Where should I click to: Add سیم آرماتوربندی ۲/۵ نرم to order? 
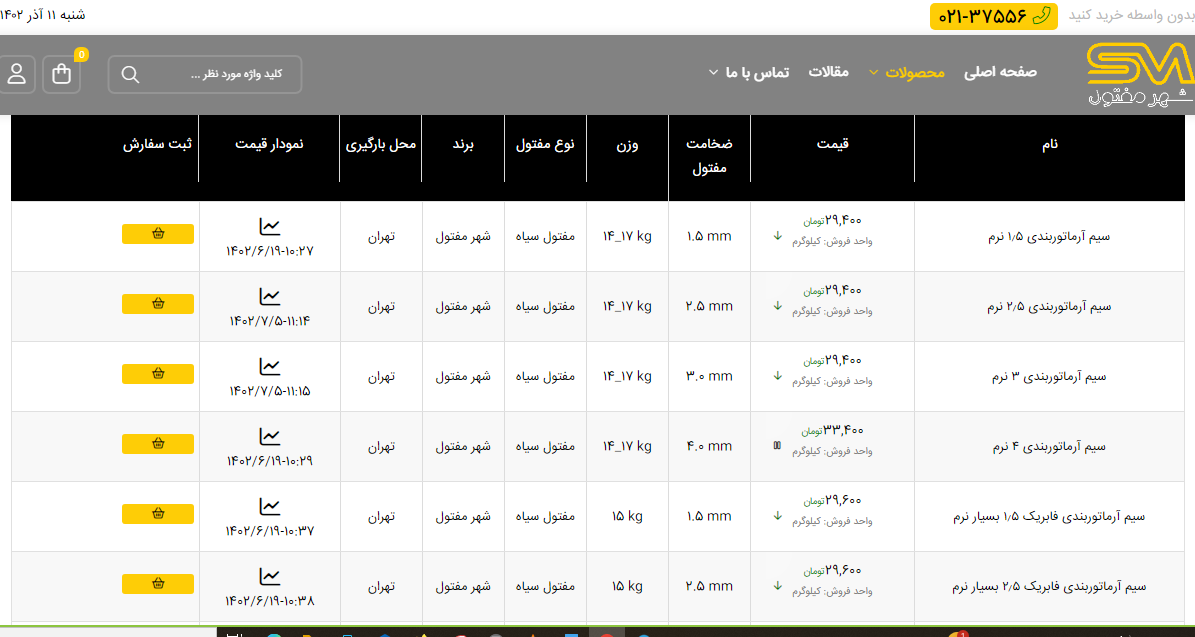[158, 304]
